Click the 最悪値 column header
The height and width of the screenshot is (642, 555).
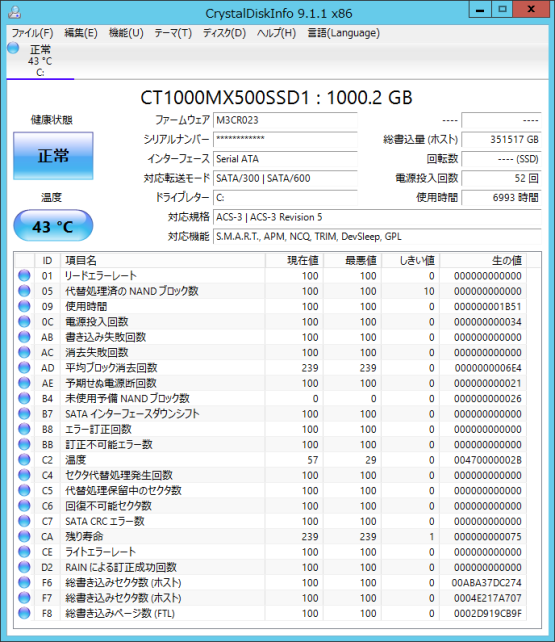point(353,260)
